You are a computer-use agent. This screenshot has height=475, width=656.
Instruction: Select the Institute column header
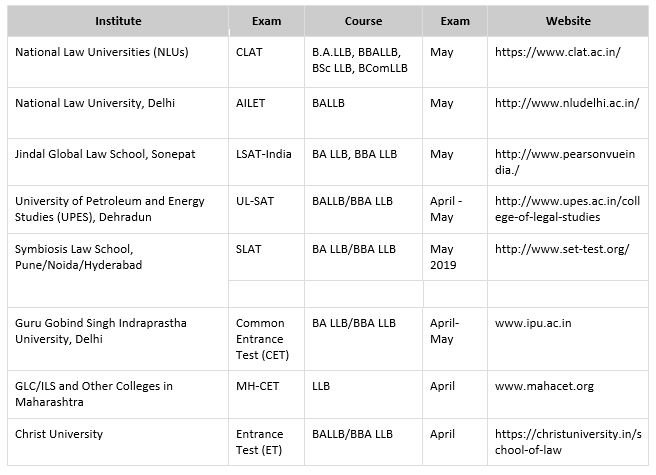point(117,21)
